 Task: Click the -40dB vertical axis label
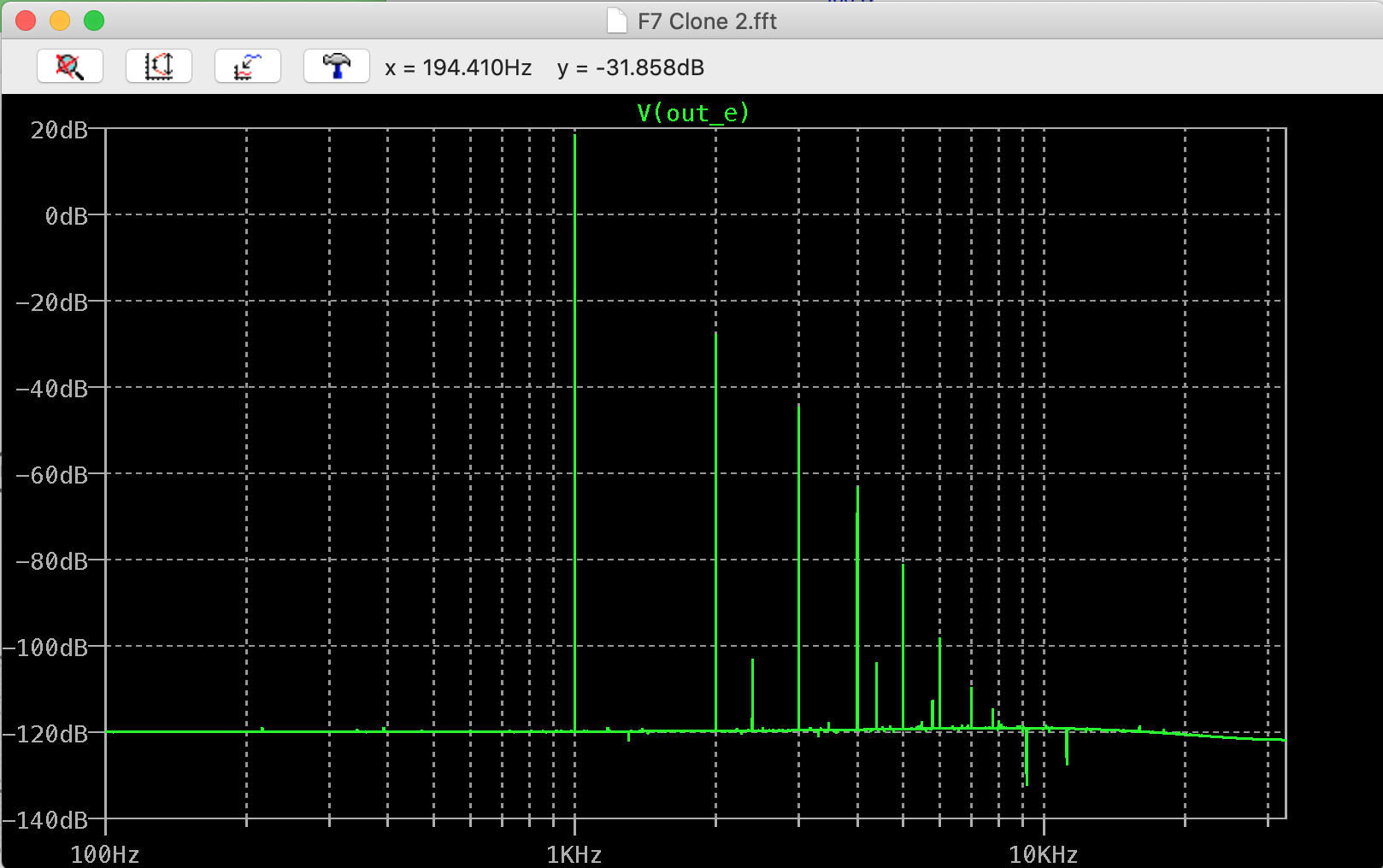click(52, 389)
